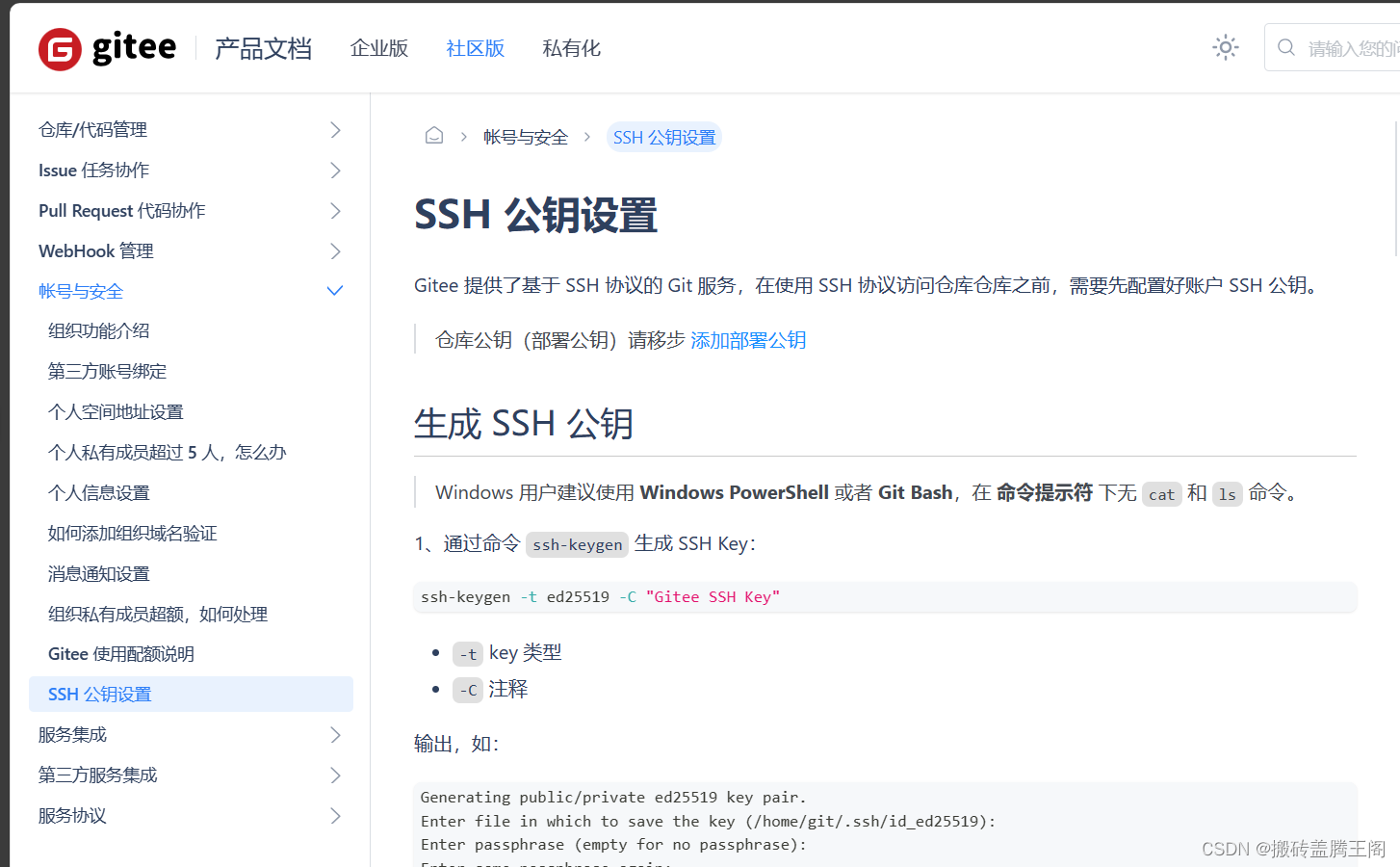Click the Gitee logo
The width and height of the screenshot is (1400, 867).
pyautogui.click(x=107, y=48)
